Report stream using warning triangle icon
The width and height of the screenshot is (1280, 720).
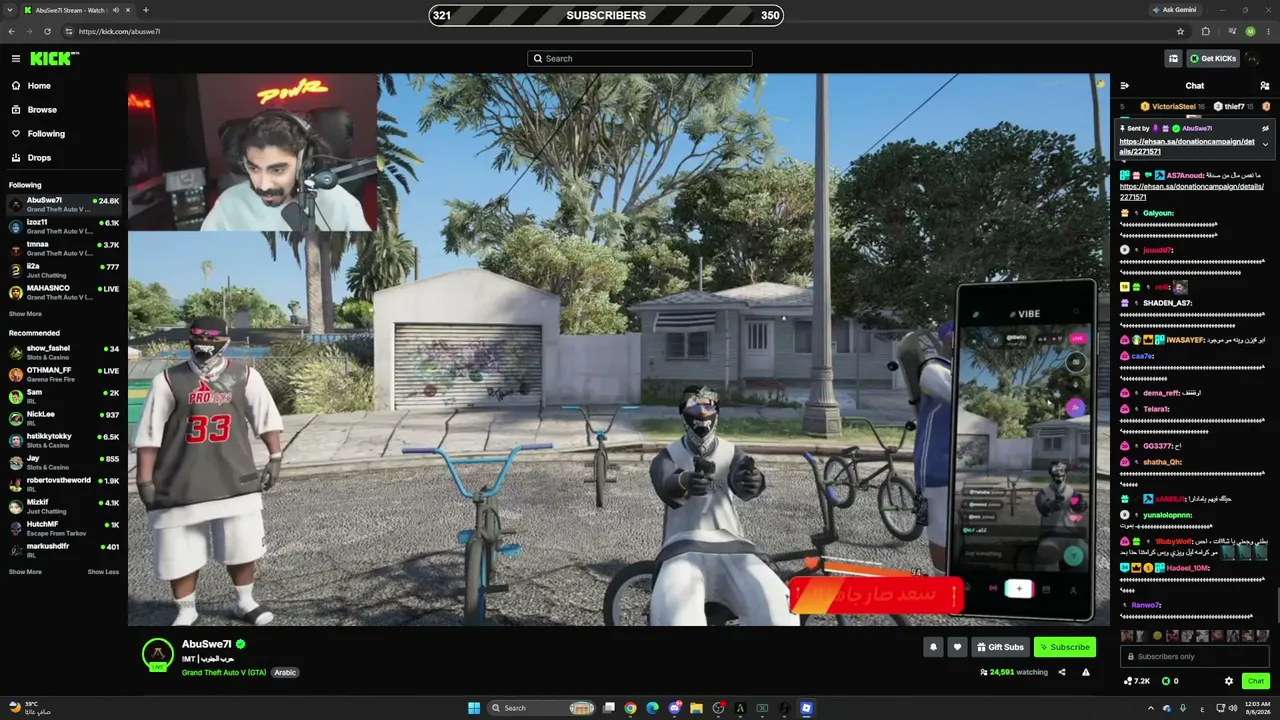(1086, 672)
